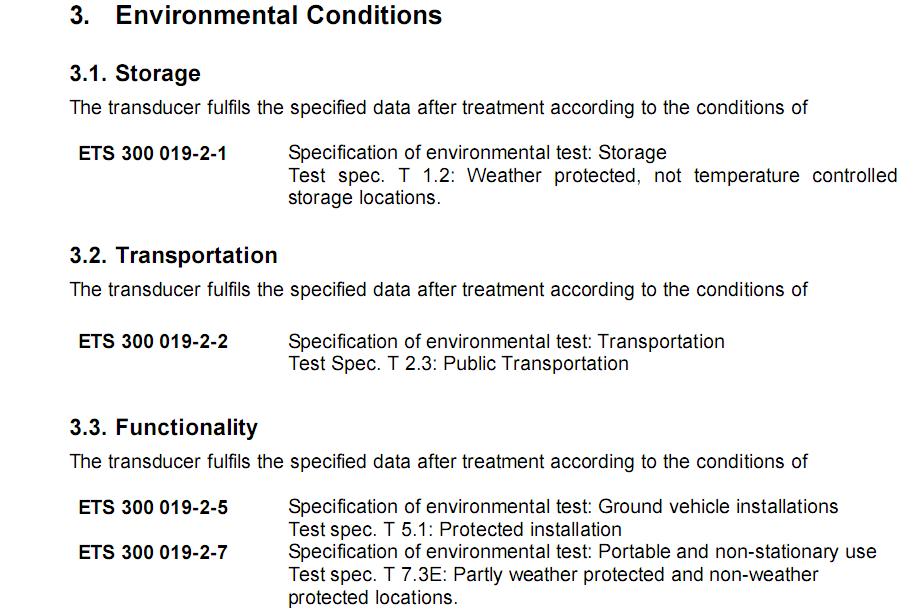921x611 pixels.
Task: Click the "Test spec. T 5.1: Protected installation" line
Action: coord(454,530)
